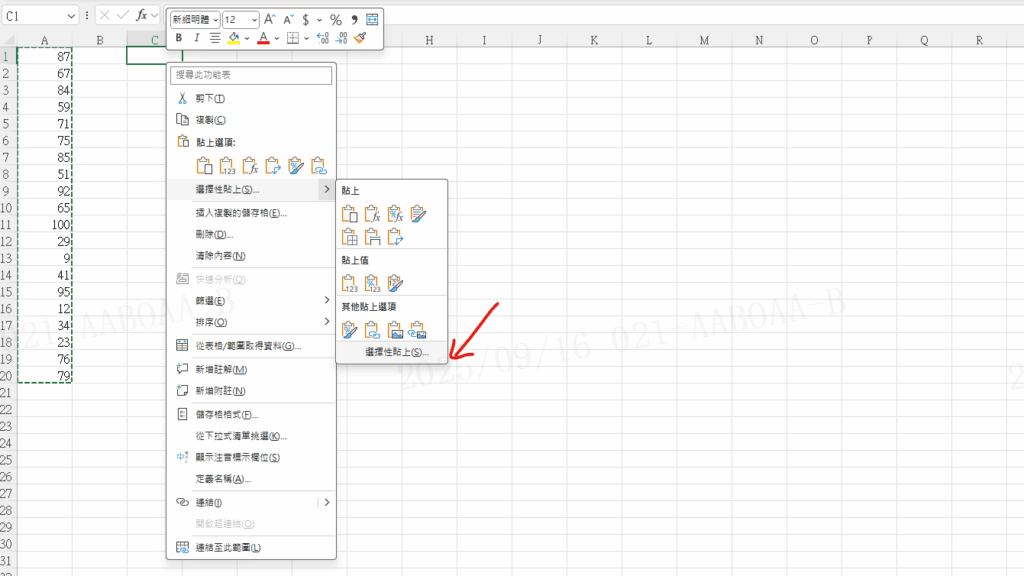Click the 搜尋此功能表 search field
This screenshot has width=1024, height=576.
click(x=250, y=75)
